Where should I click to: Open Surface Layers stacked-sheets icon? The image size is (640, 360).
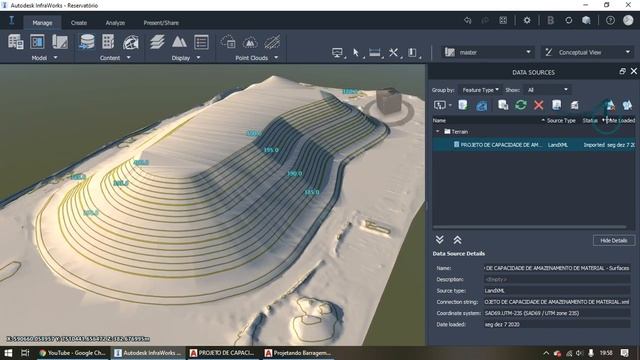(157, 42)
